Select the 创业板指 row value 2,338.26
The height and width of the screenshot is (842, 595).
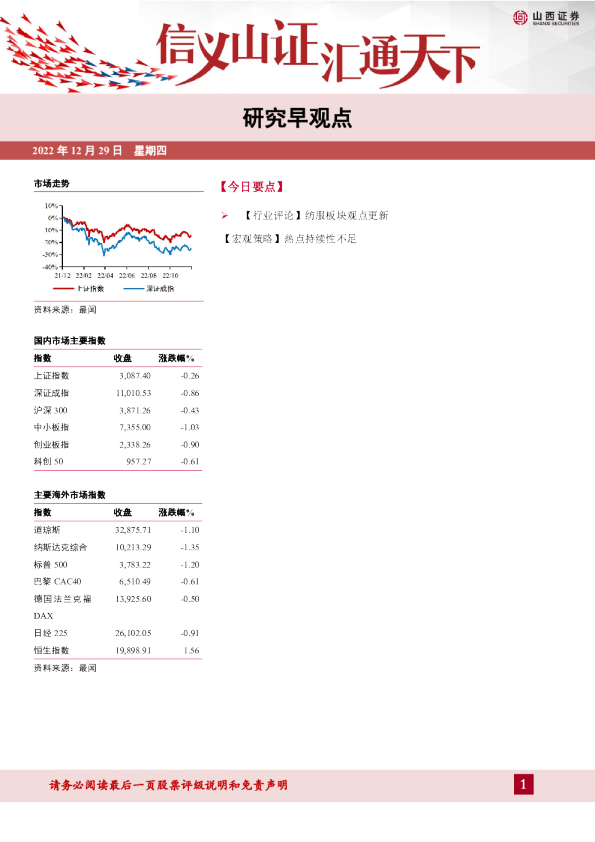135,445
